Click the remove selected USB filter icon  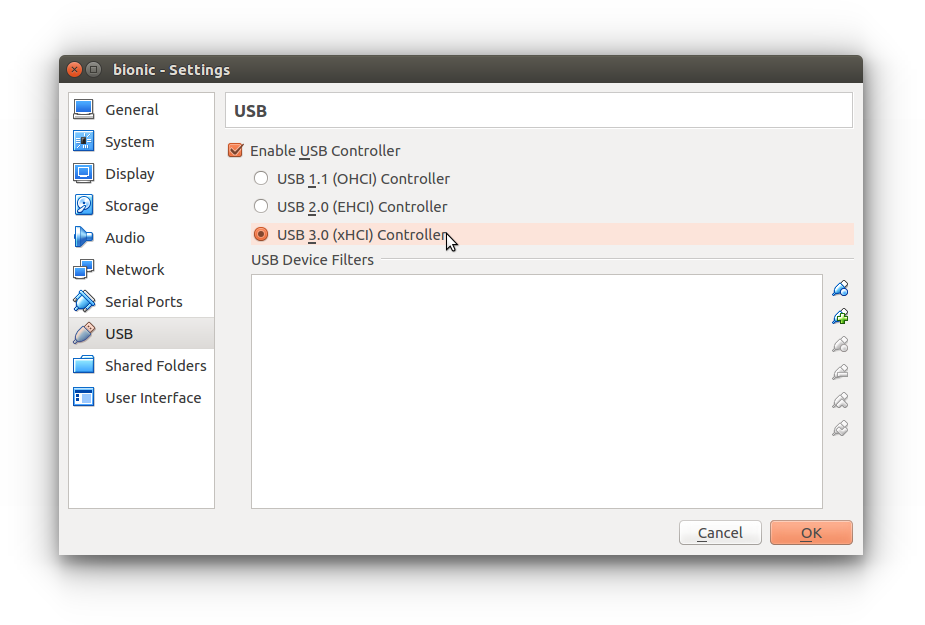(x=840, y=373)
